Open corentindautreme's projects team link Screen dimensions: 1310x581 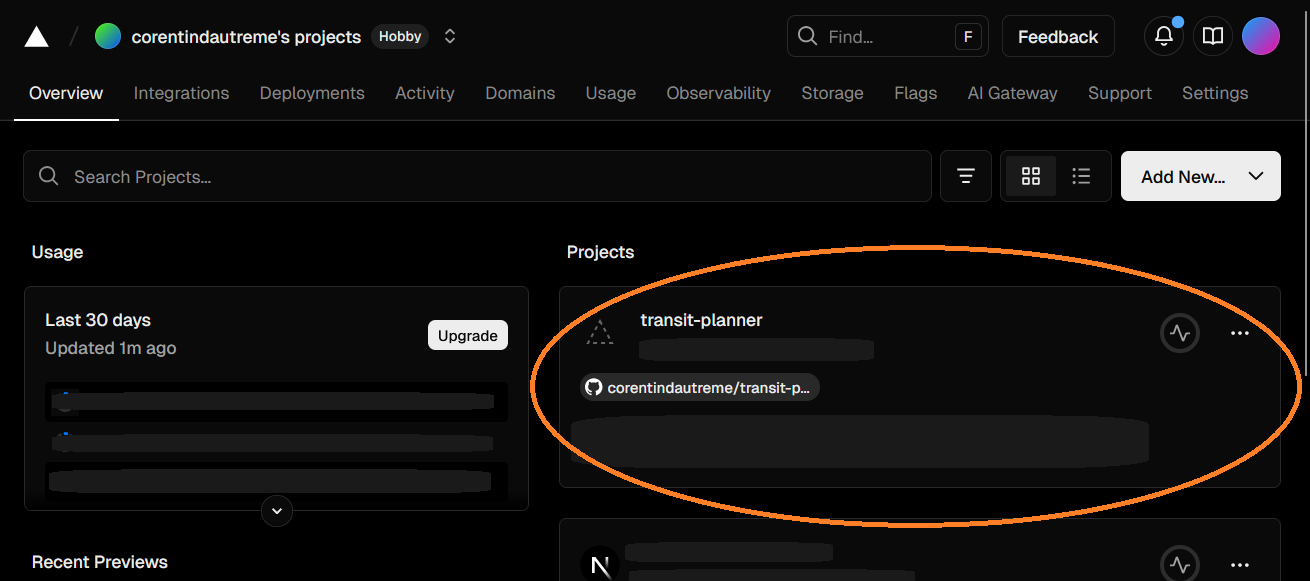[246, 37]
